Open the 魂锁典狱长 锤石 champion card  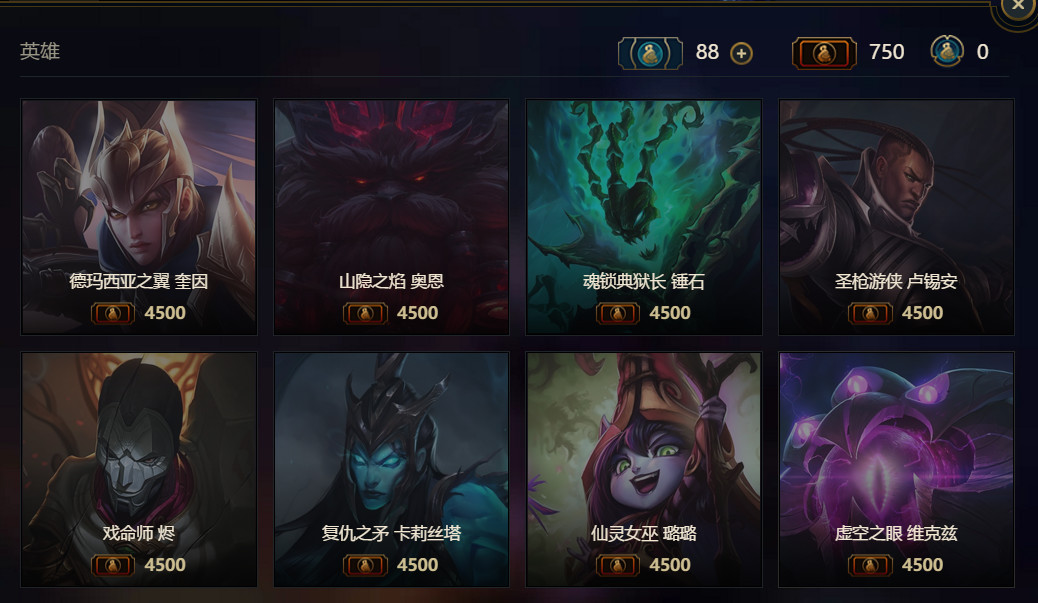[x=643, y=217]
